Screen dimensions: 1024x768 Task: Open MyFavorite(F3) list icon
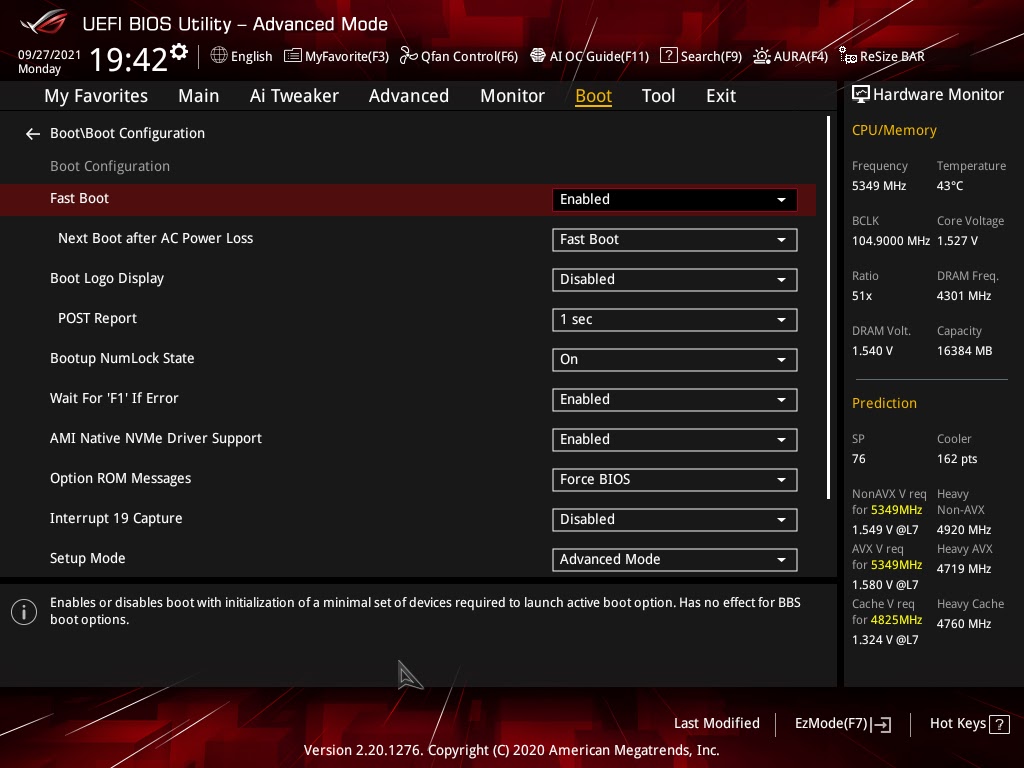[x=293, y=56]
